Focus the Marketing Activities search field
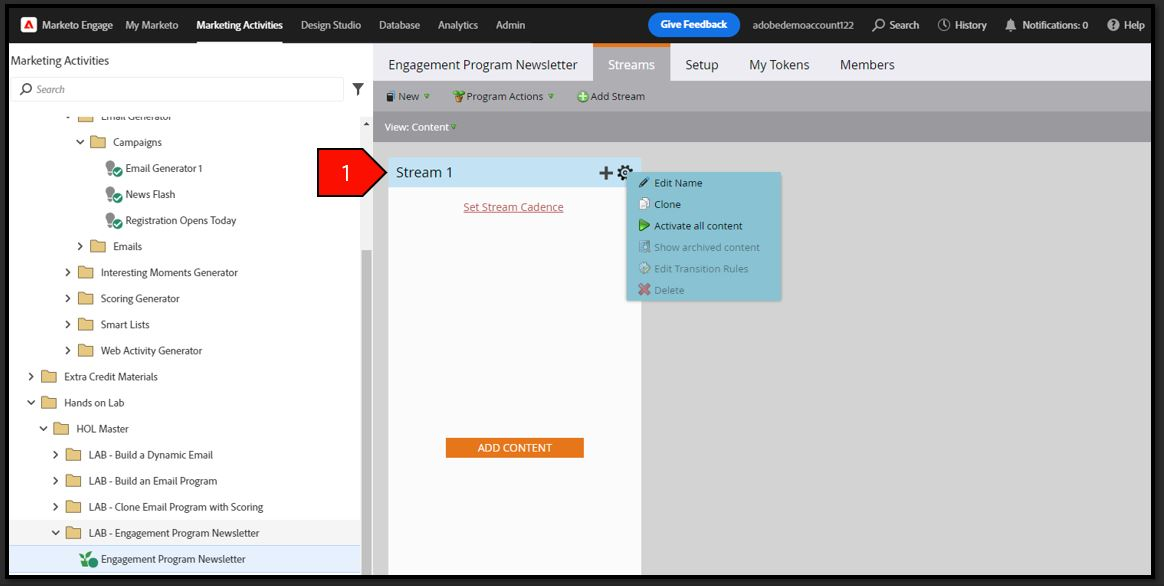 pyautogui.click(x=178, y=89)
